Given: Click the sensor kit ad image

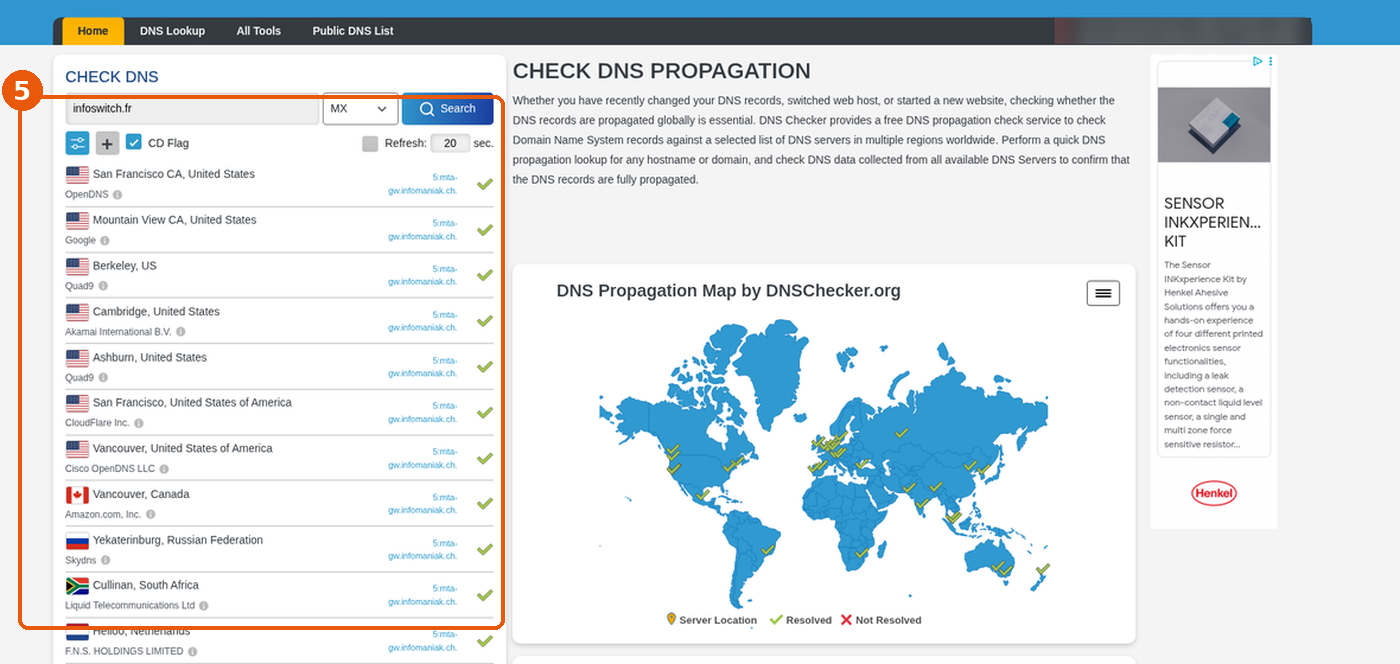Looking at the screenshot, I should [1214, 125].
